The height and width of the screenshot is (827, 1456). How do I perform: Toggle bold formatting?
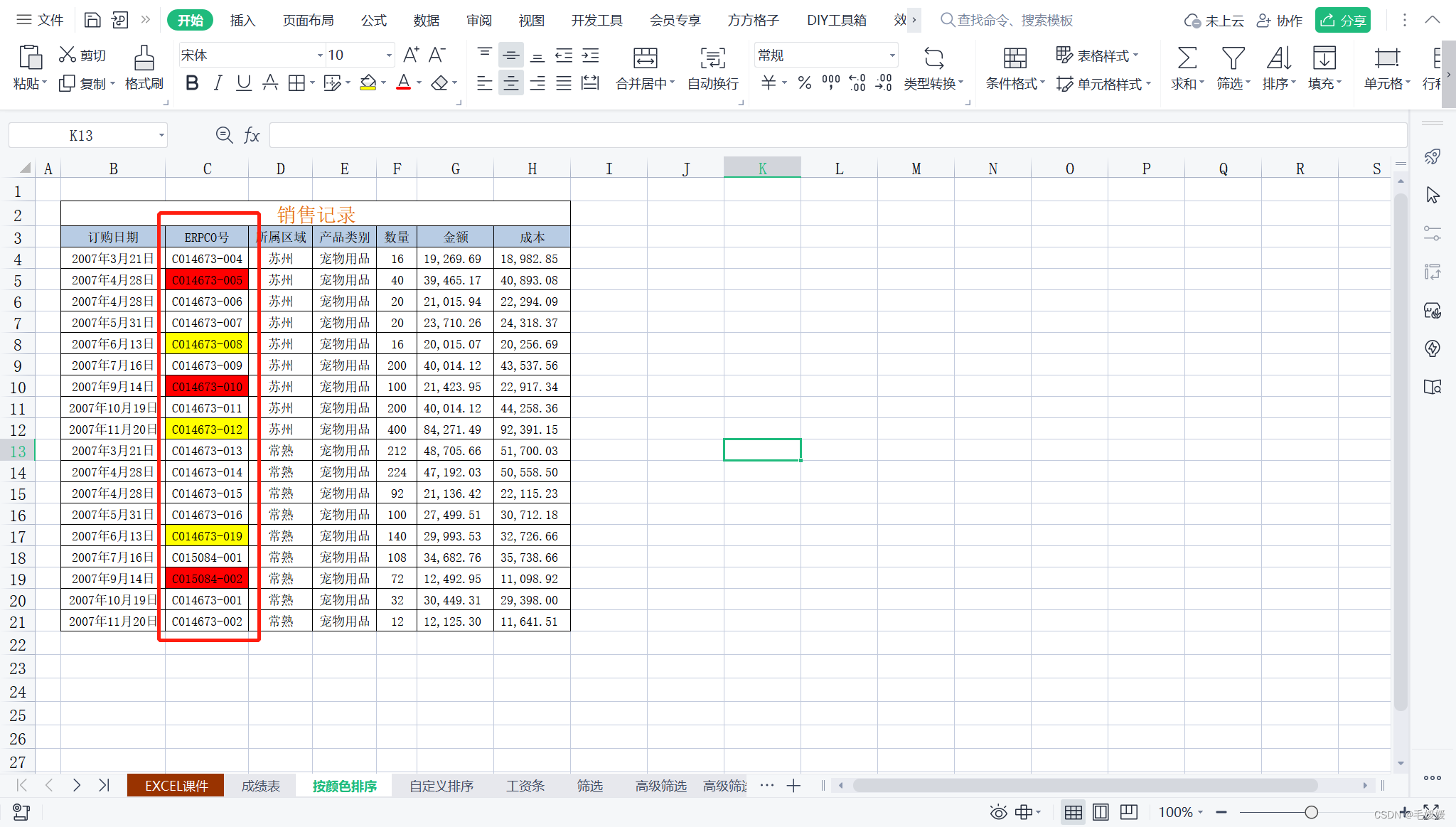tap(191, 83)
